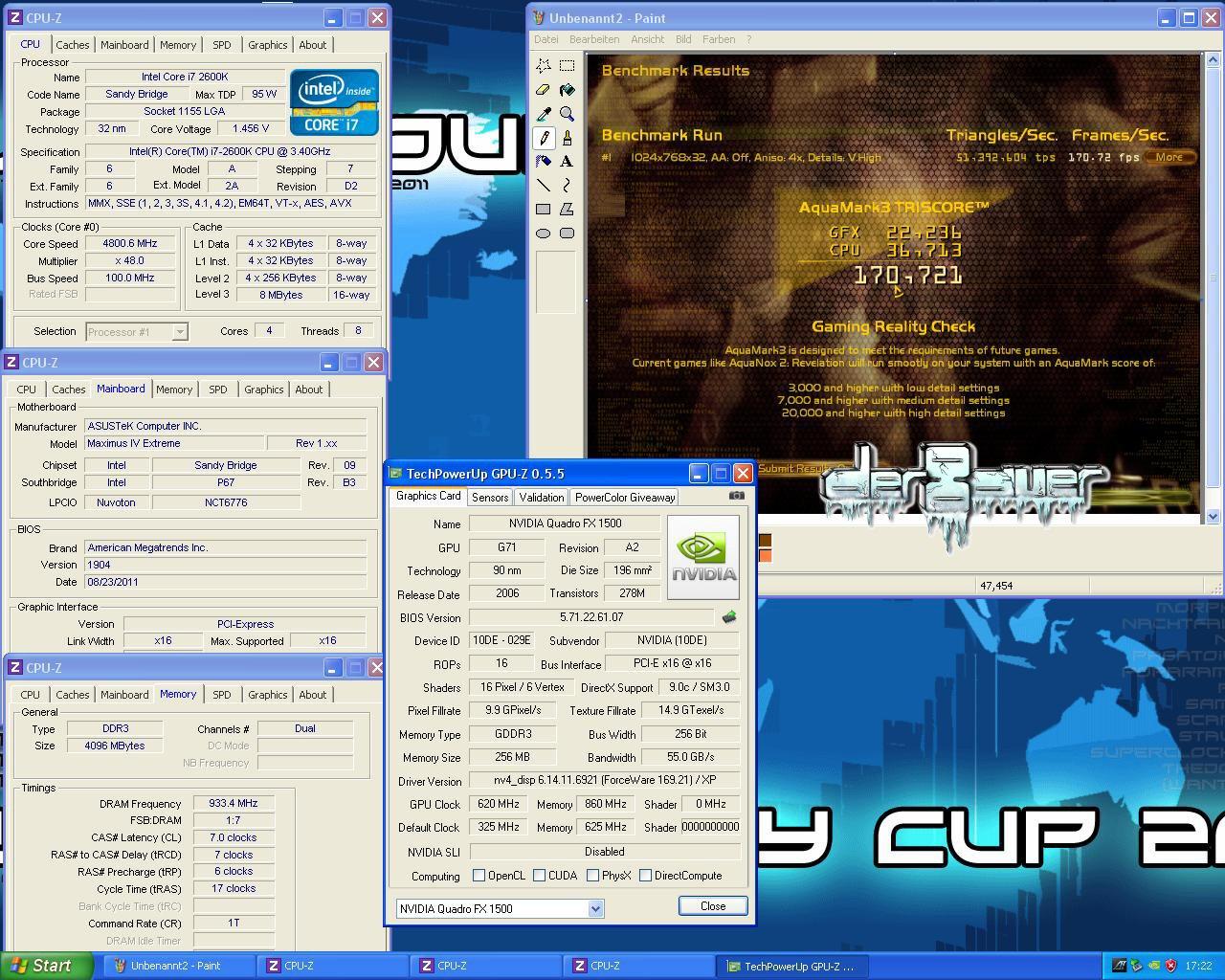1225x980 pixels.
Task: Choose the Fill With Color bucket tool
Action: [568, 90]
